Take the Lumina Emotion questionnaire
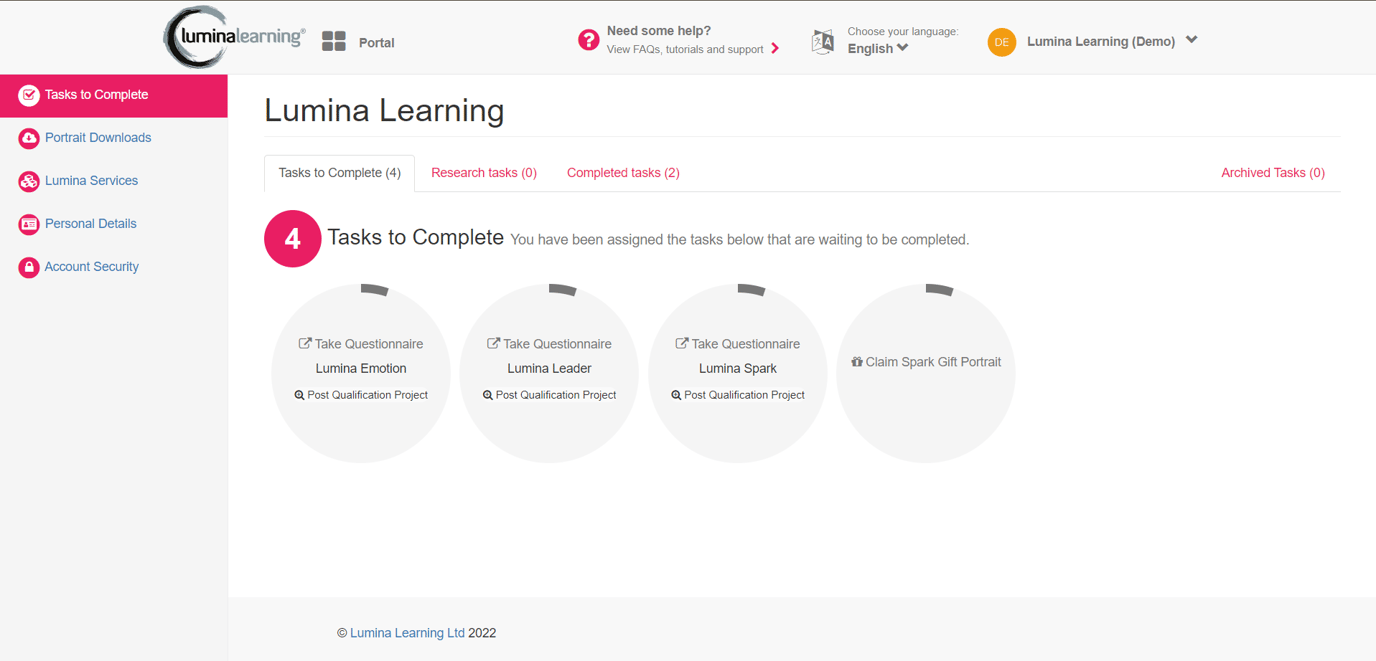Screen dimensions: 1376x661 (x=361, y=344)
